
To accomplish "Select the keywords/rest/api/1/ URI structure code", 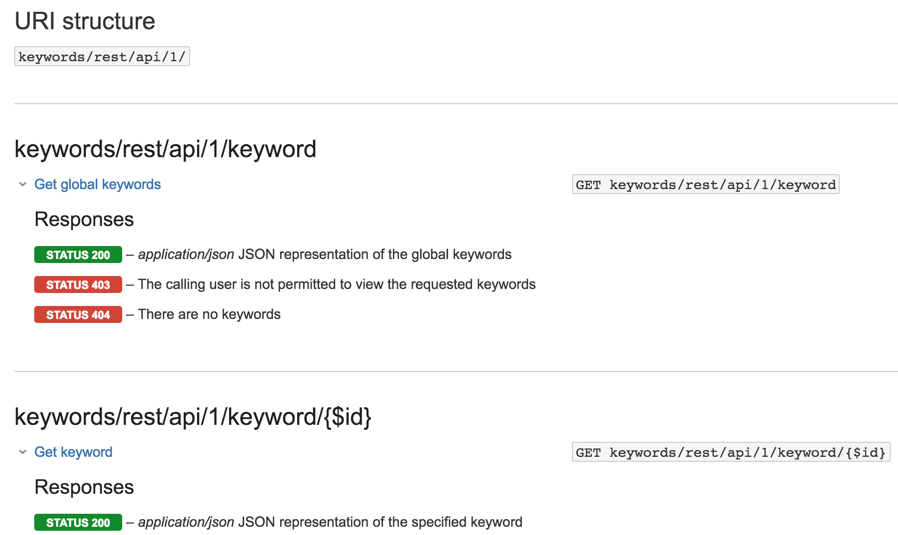I will (102, 57).
